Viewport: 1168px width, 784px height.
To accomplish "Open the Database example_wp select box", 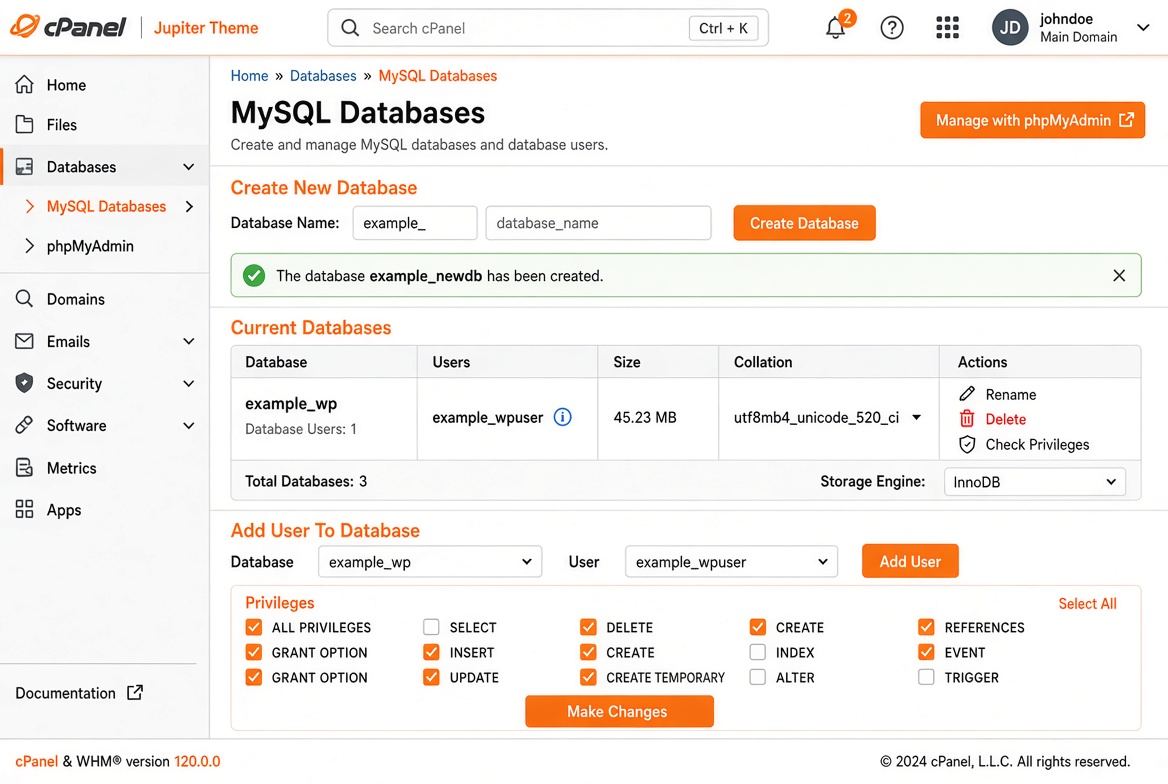I will (430, 561).
